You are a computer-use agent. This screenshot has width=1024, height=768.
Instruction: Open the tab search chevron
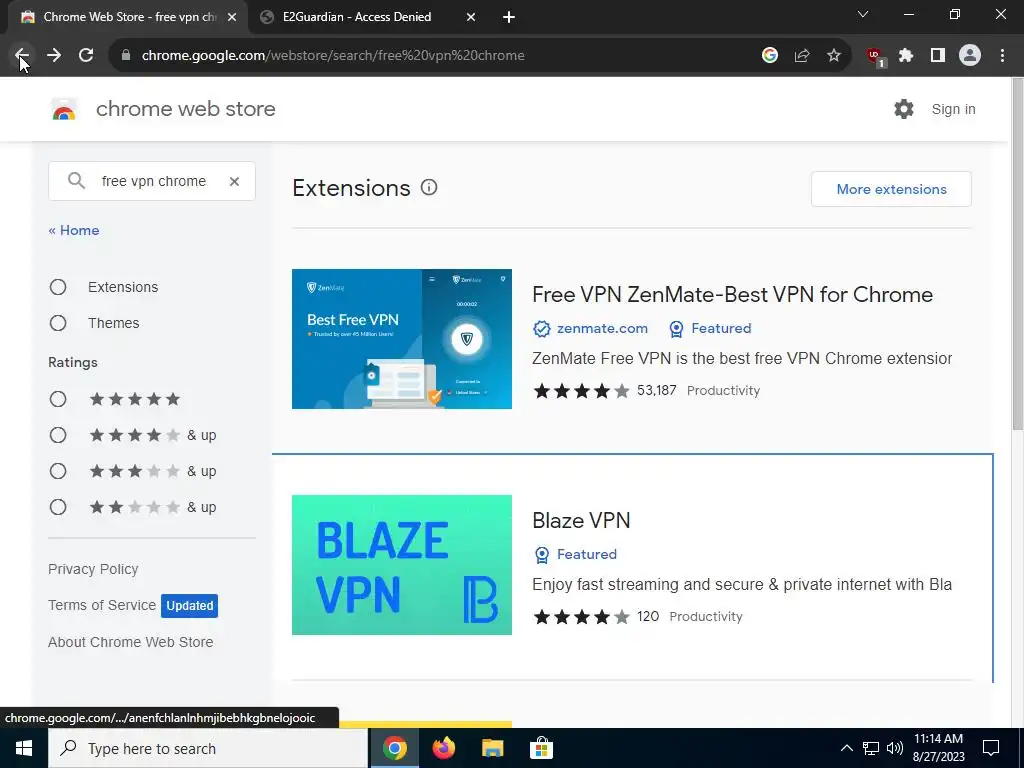863,14
